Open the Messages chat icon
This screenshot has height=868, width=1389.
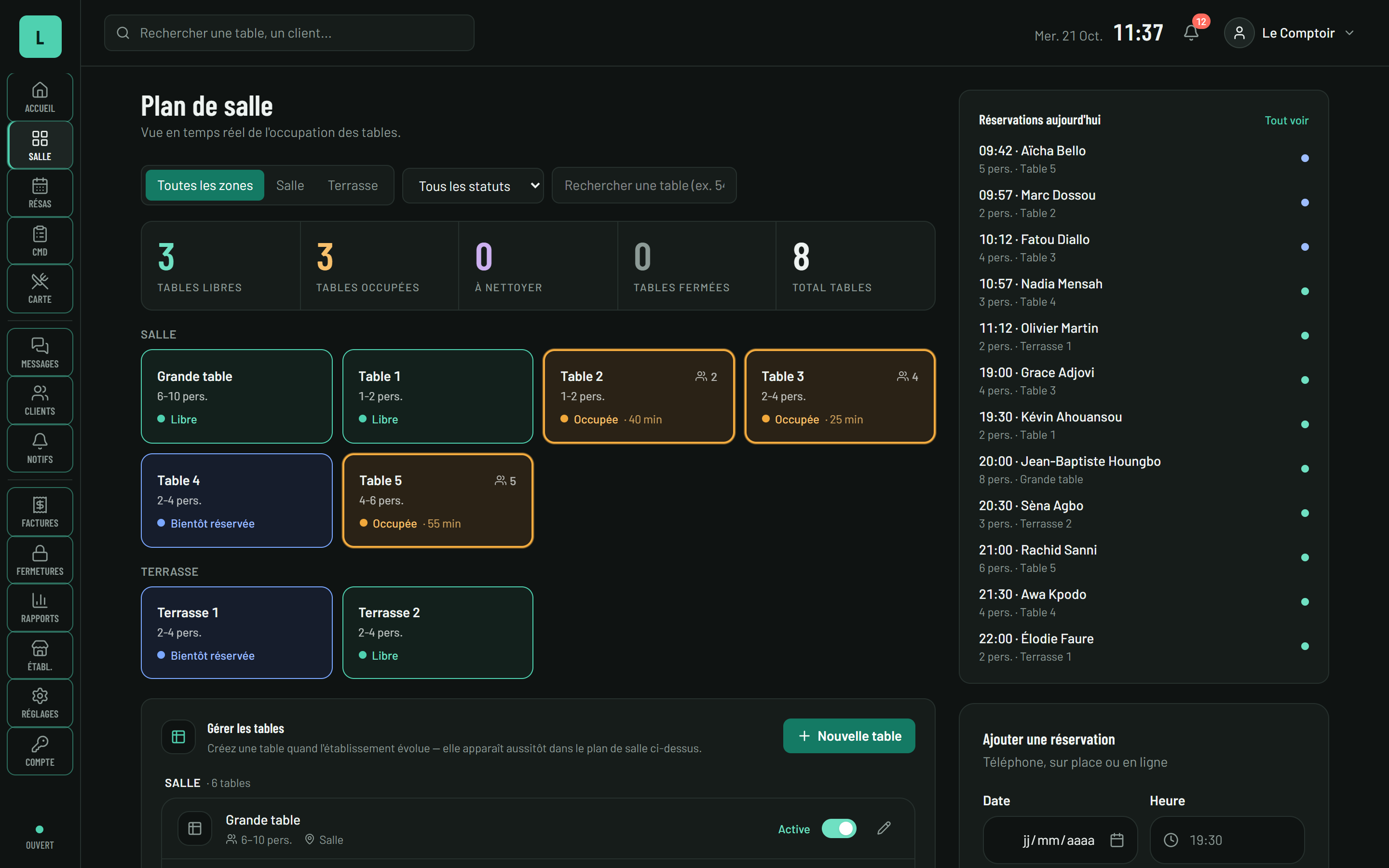[x=40, y=346]
